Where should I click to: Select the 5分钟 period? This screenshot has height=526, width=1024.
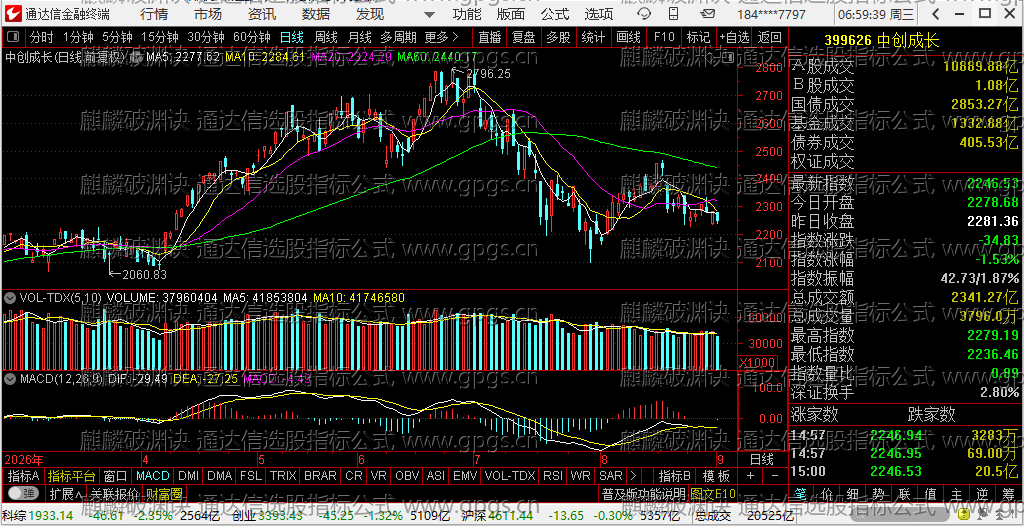tap(116, 37)
